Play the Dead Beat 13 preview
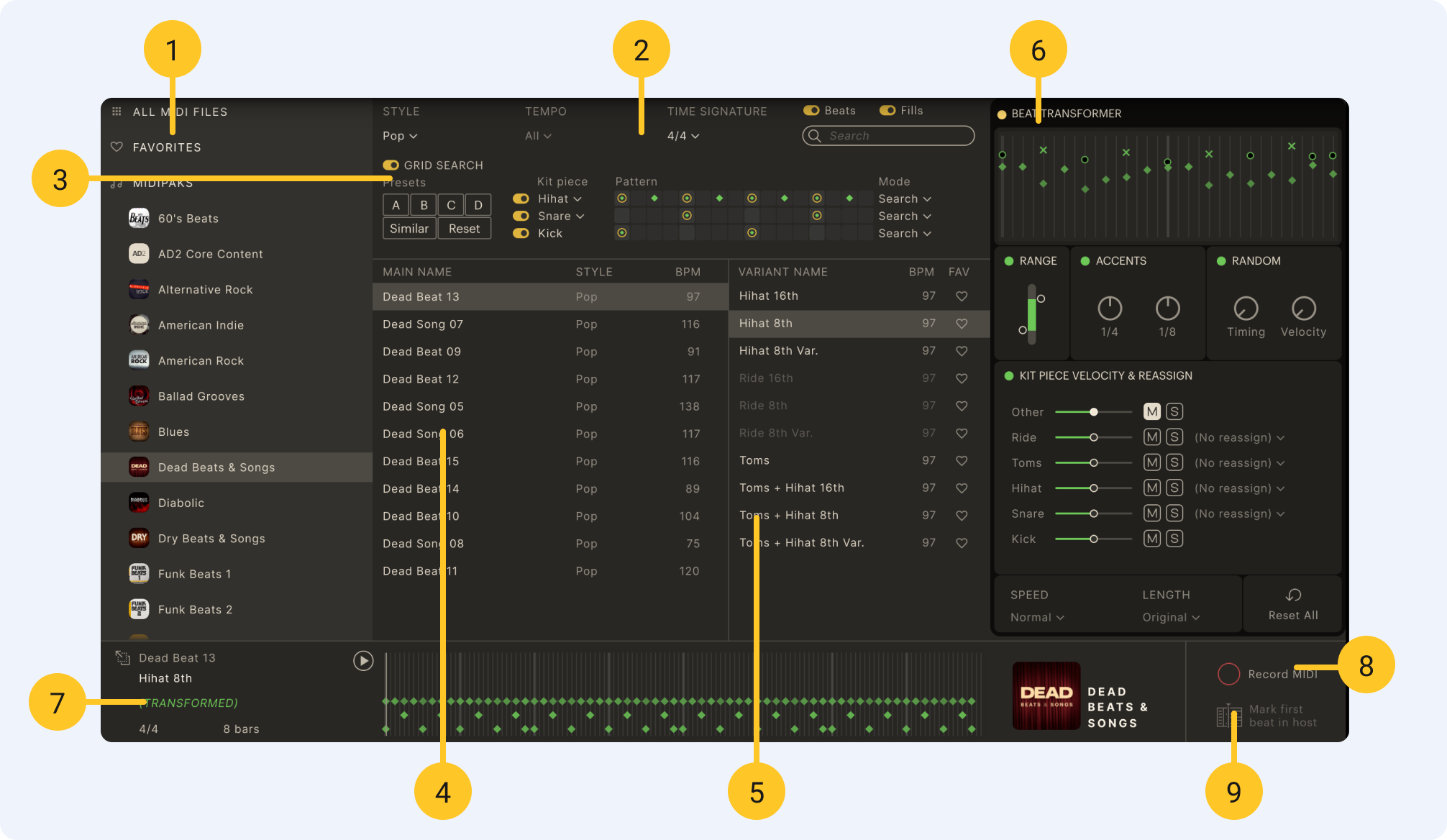This screenshot has height=840, width=1447. click(363, 660)
